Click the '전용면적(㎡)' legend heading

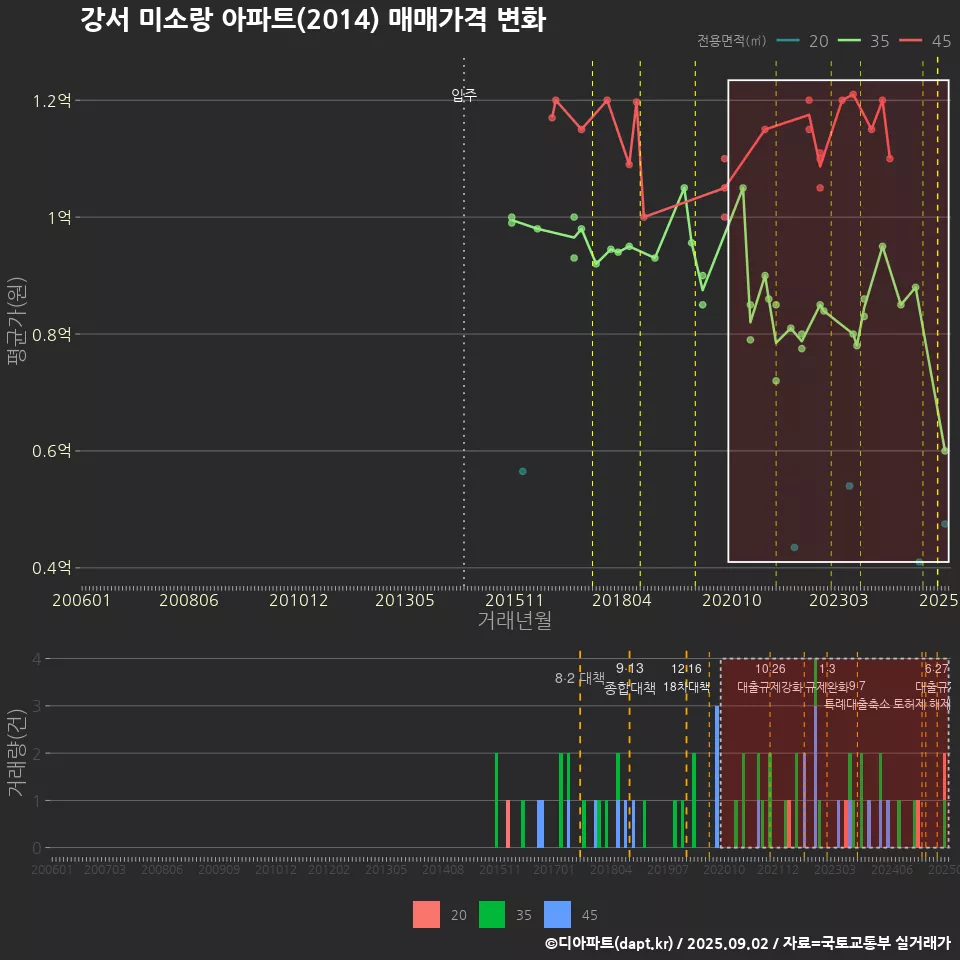pyautogui.click(x=732, y=40)
